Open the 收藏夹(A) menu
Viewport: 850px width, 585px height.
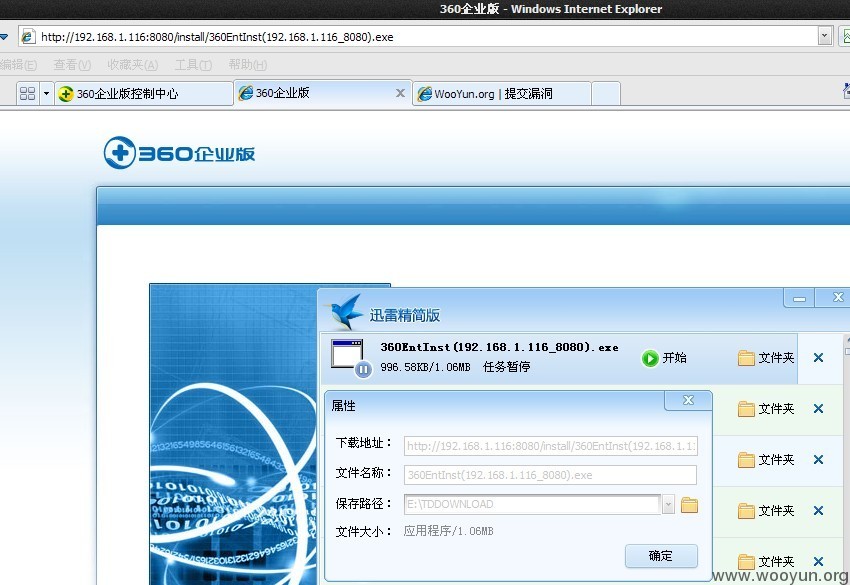[133, 65]
